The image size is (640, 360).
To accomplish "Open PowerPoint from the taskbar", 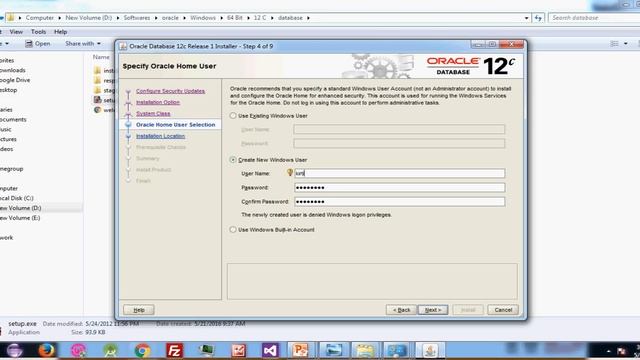I will pos(300,350).
